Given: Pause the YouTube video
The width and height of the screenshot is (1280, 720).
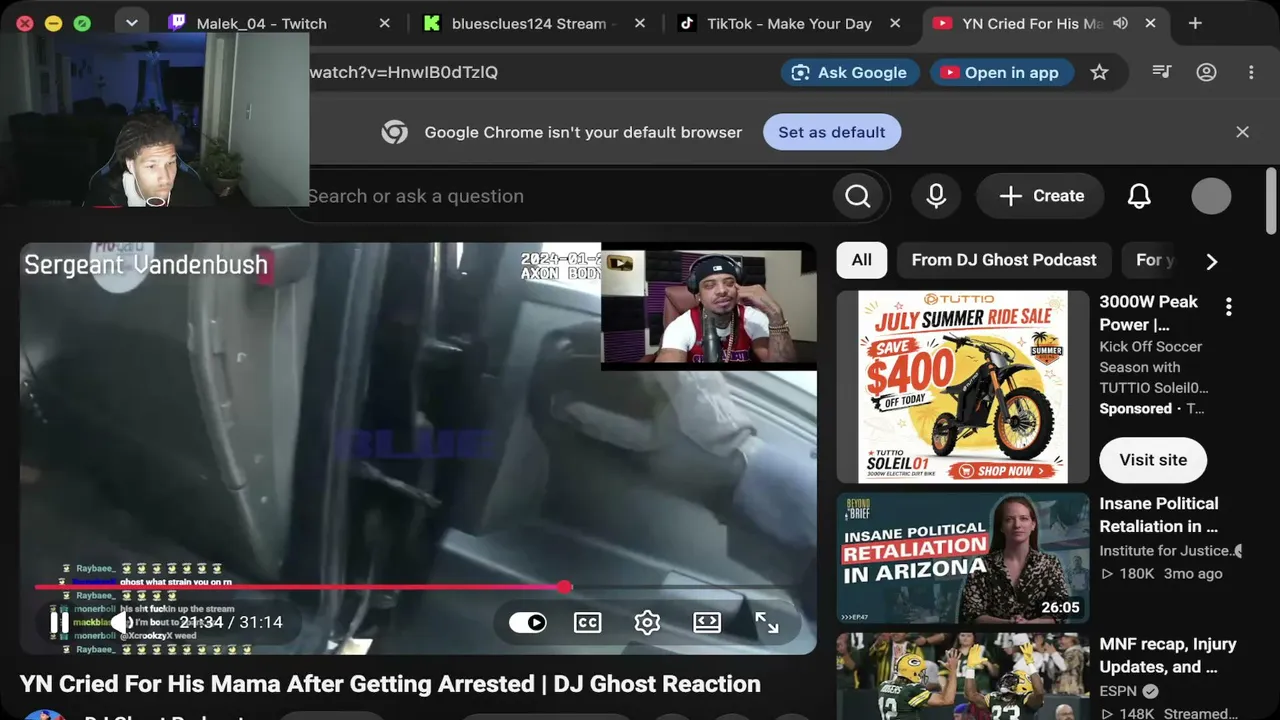Looking at the screenshot, I should tap(60, 622).
